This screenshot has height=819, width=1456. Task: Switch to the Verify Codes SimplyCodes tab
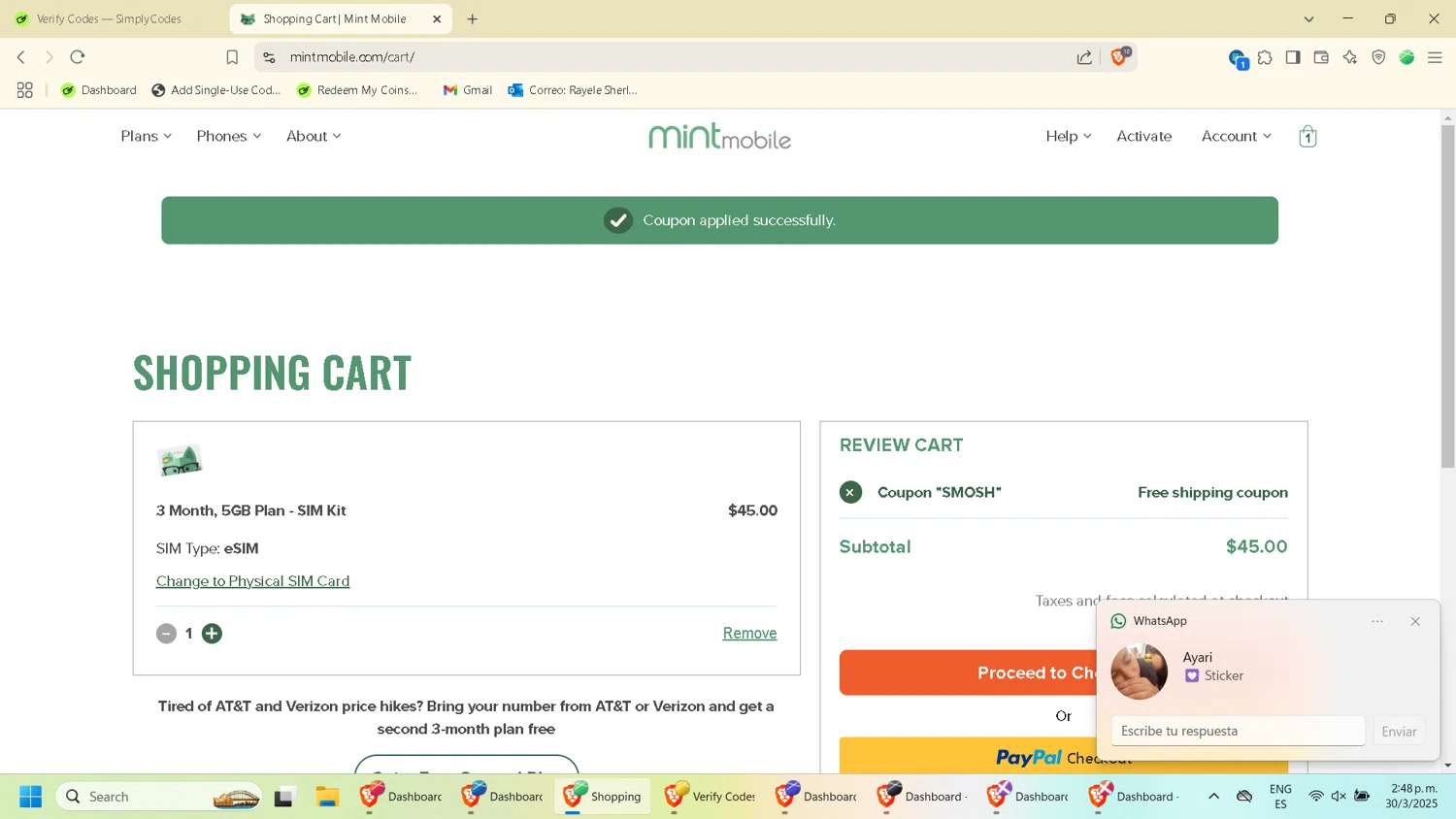click(x=110, y=18)
